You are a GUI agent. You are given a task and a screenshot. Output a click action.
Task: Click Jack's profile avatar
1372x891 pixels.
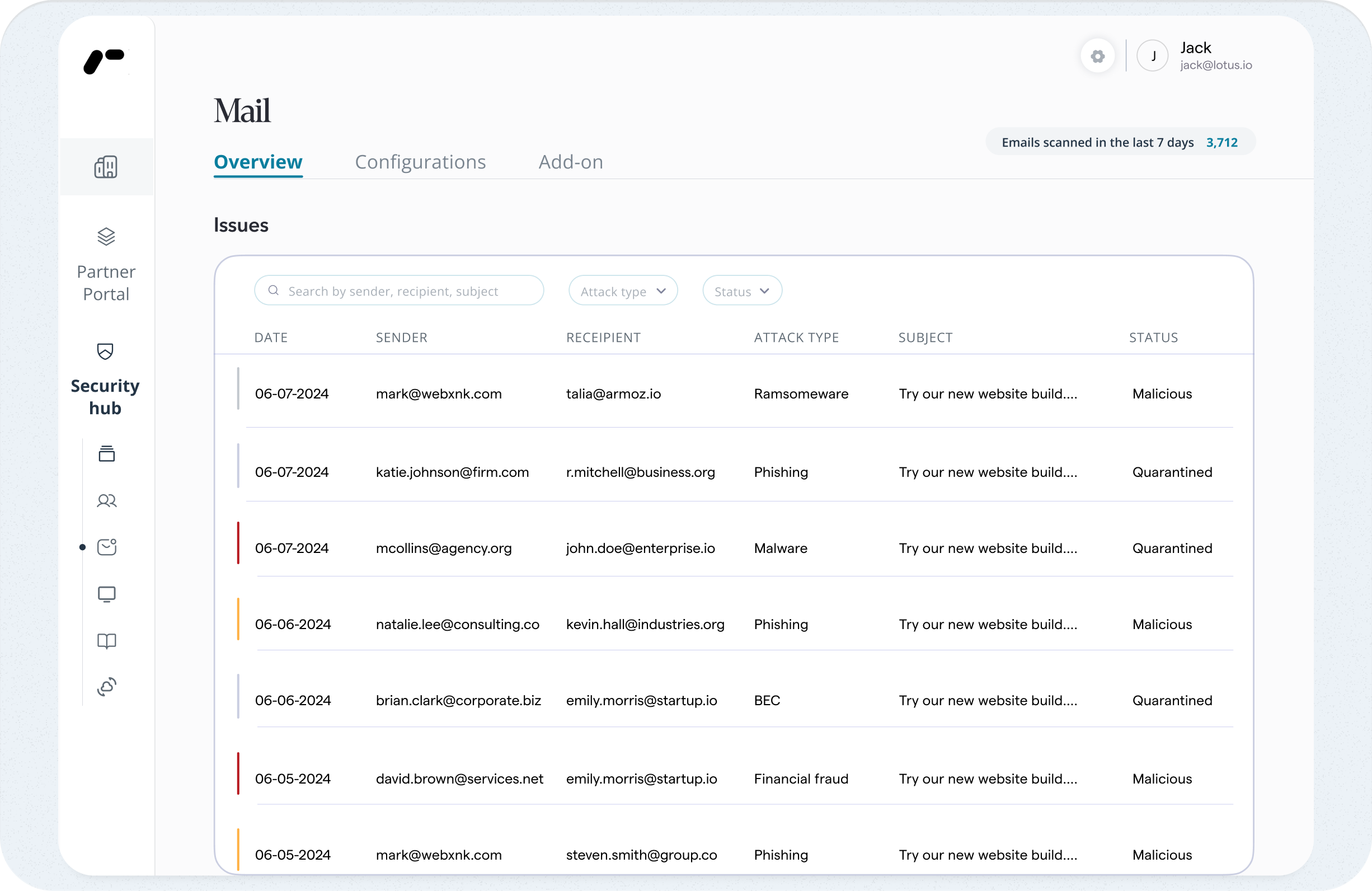pos(1152,56)
